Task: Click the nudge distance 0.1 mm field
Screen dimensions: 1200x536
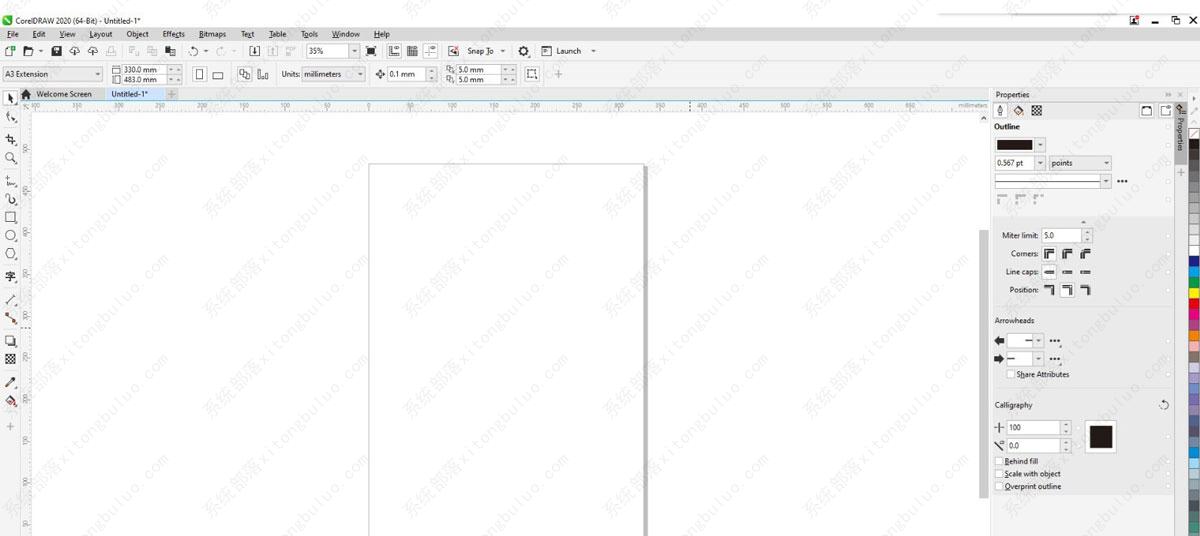Action: pyautogui.click(x=405, y=74)
